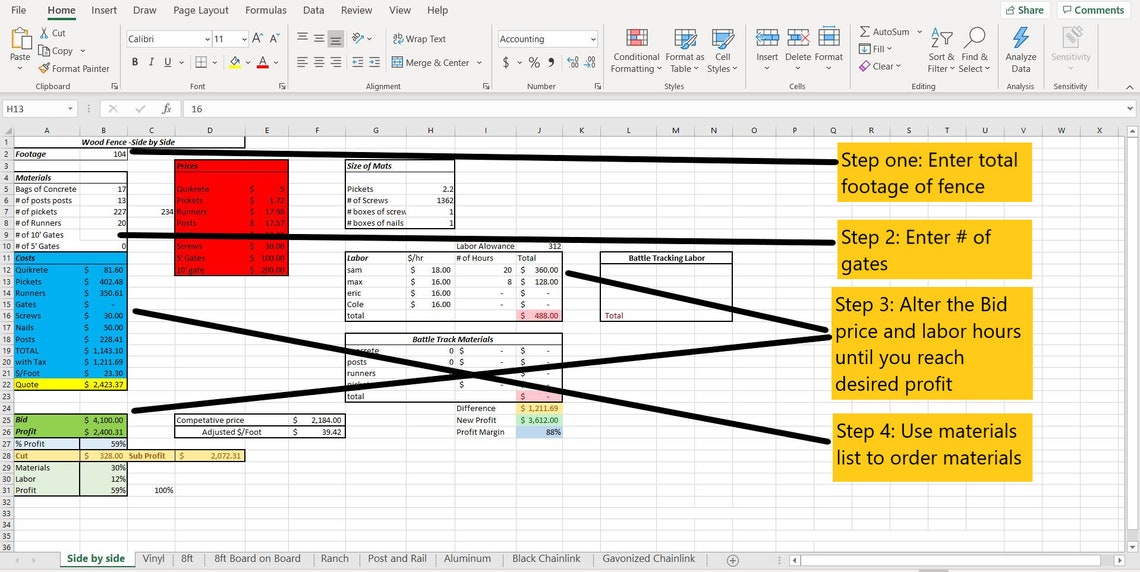Open the Review ribbon tab
Viewport: 1140px width, 572px height.
coord(356,10)
